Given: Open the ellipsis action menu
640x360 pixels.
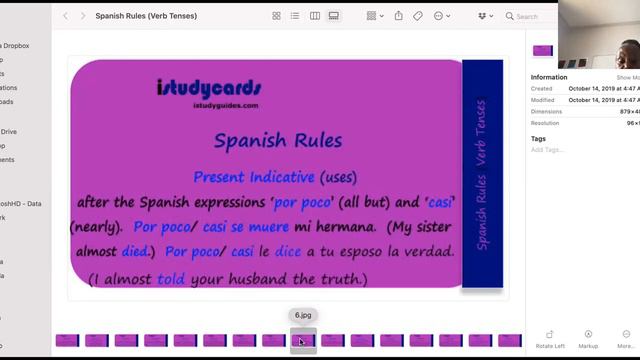Looking at the screenshot, I should pyautogui.click(x=442, y=16).
